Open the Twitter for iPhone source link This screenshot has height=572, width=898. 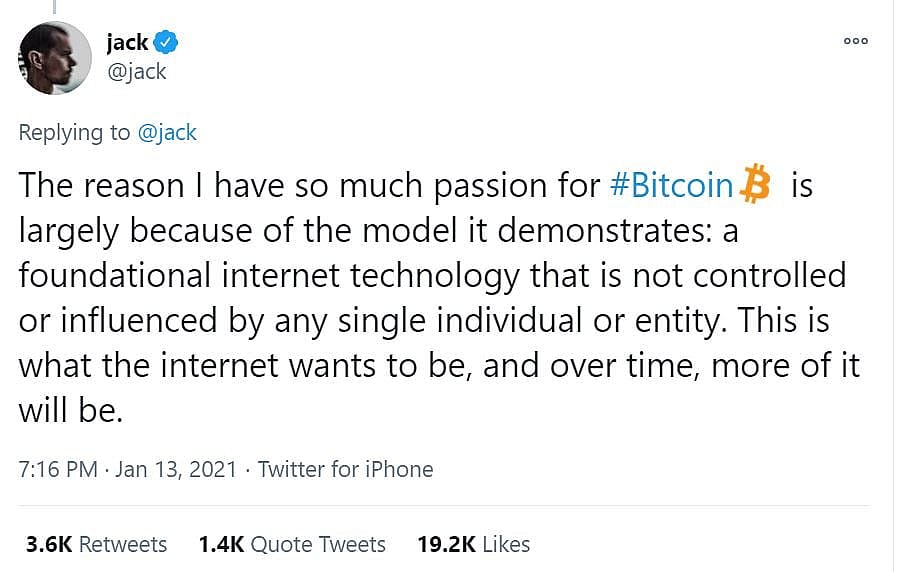(345, 469)
